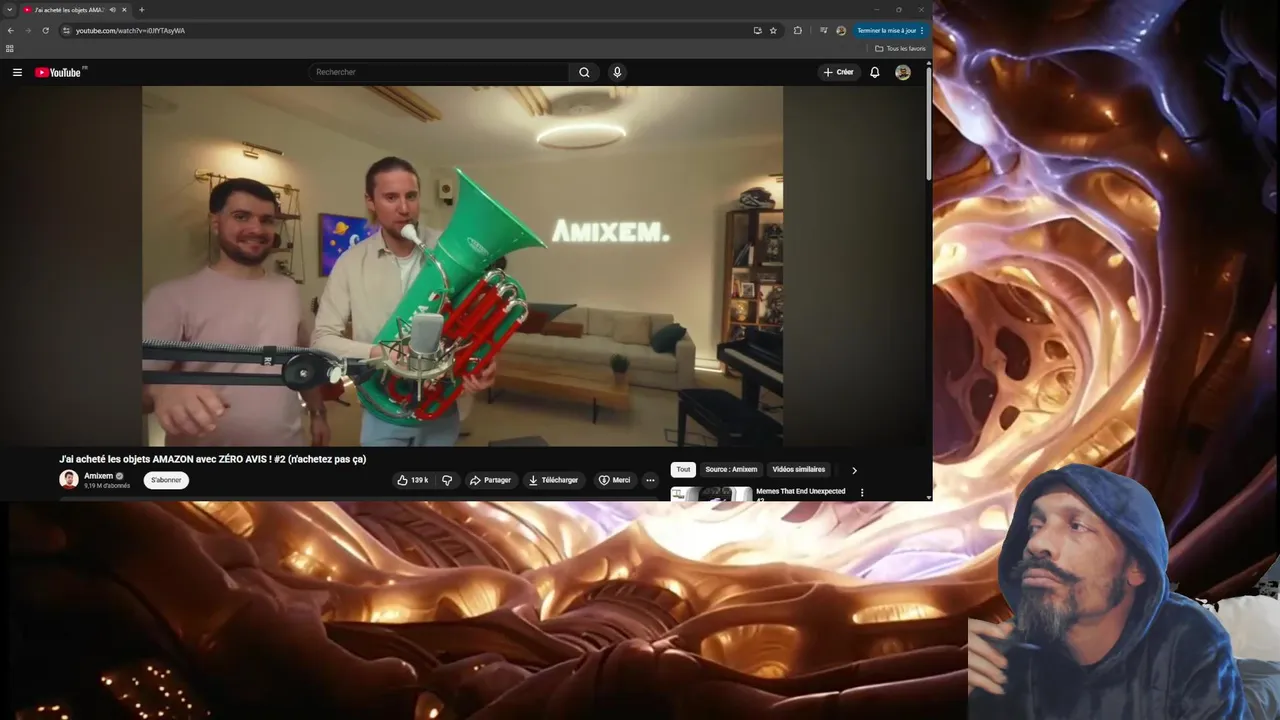The image size is (1280, 720).
Task: Open more actions three-dot menu under video
Action: pos(650,480)
